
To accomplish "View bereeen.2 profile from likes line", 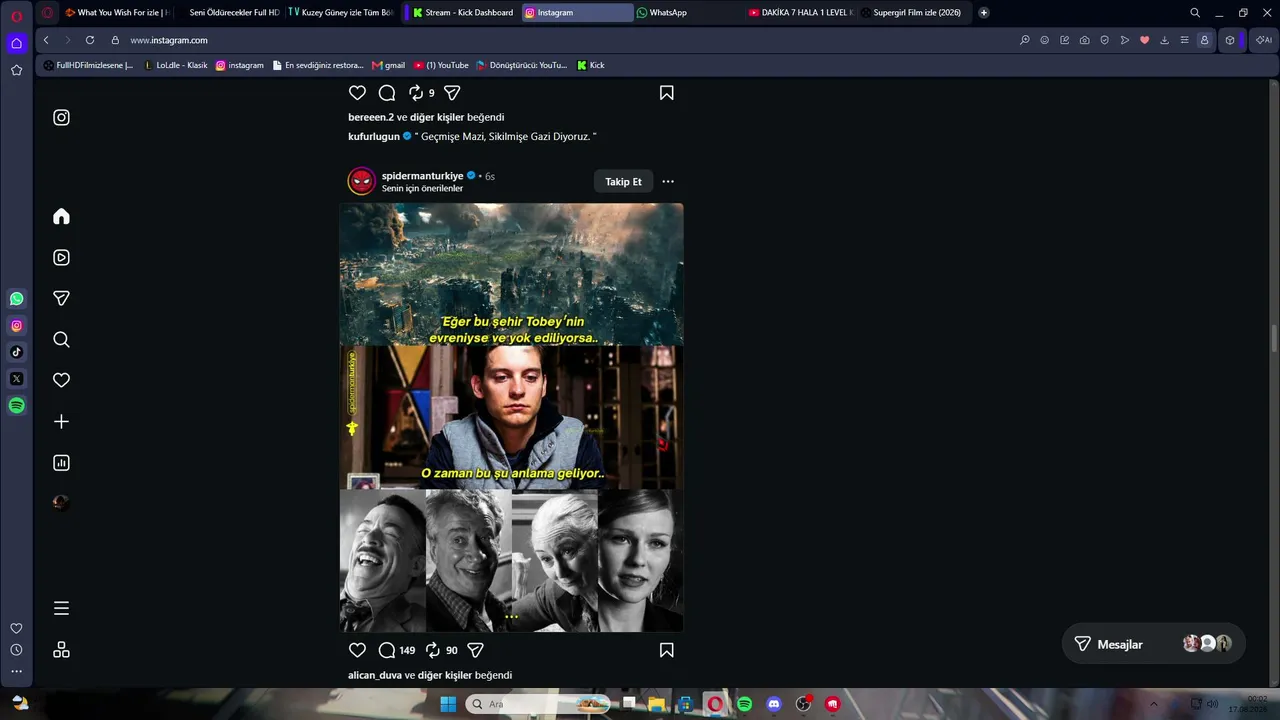I will pyautogui.click(x=371, y=117).
